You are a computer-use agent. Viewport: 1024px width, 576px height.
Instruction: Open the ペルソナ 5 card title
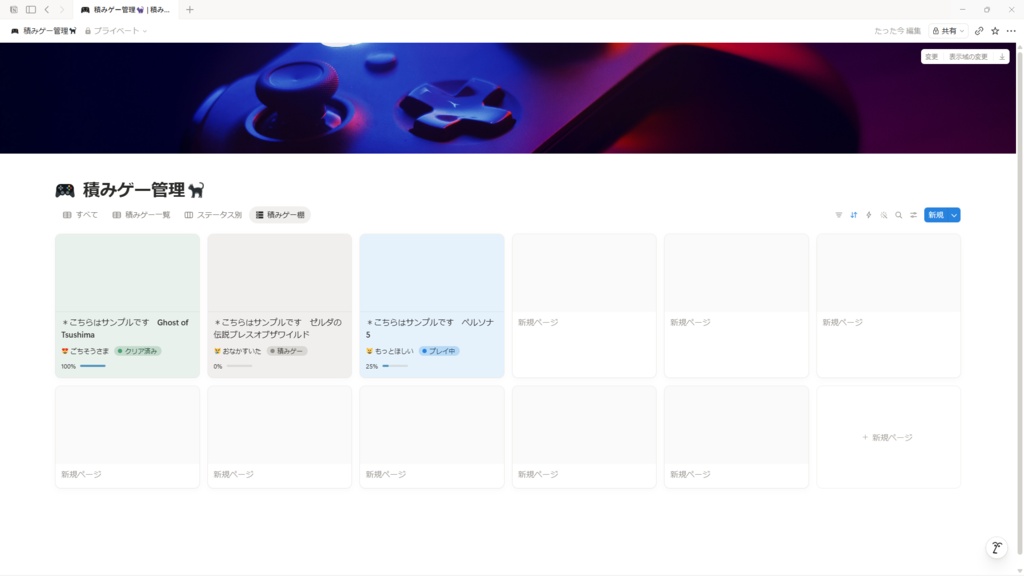(430, 328)
